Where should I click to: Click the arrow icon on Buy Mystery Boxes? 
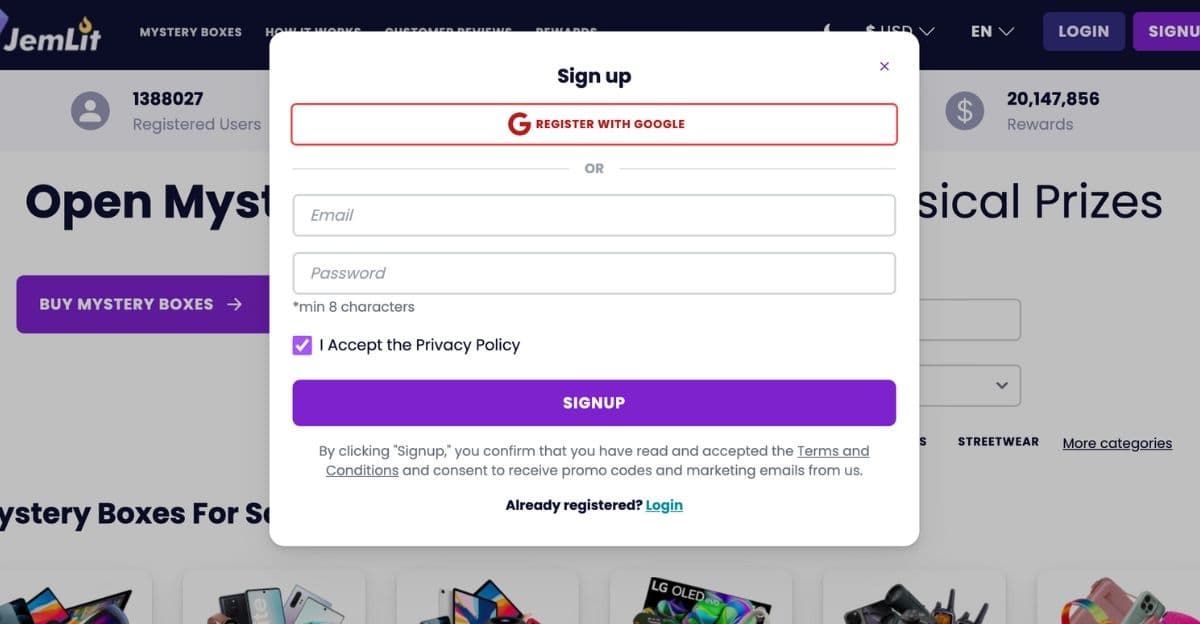point(234,304)
